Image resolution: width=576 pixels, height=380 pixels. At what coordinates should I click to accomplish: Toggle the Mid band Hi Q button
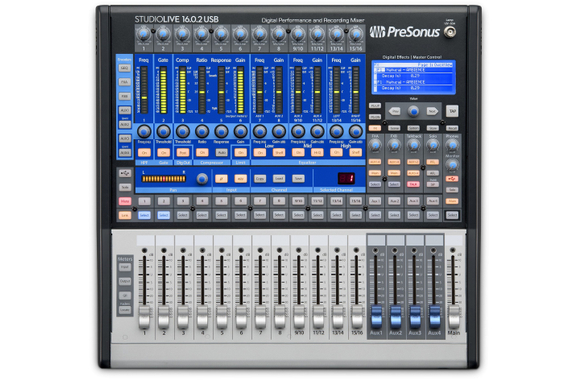point(317,153)
